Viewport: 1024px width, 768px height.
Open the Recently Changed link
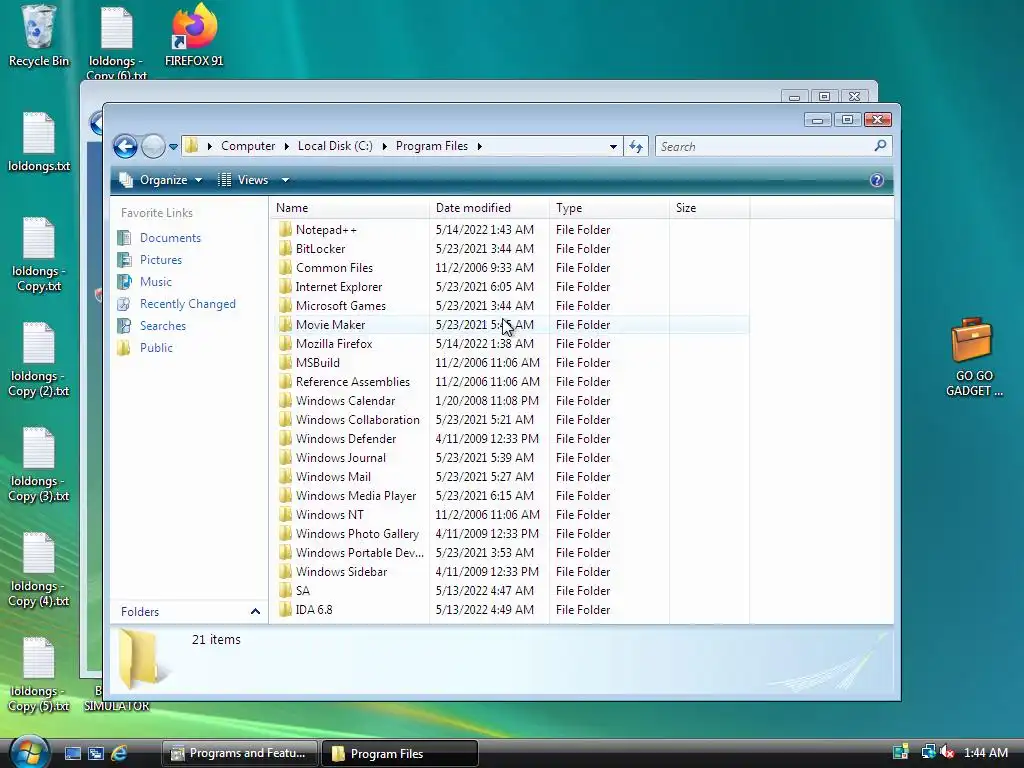[x=187, y=304]
